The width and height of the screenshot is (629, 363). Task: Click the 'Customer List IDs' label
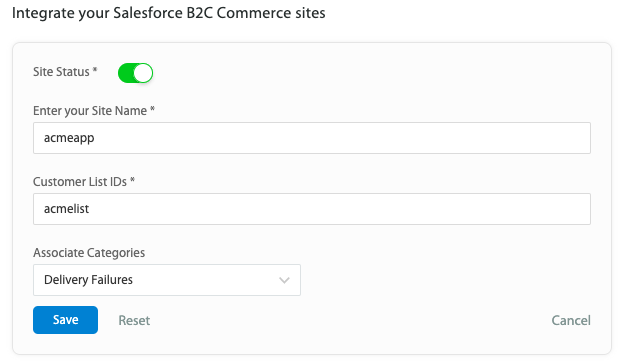coord(84,182)
